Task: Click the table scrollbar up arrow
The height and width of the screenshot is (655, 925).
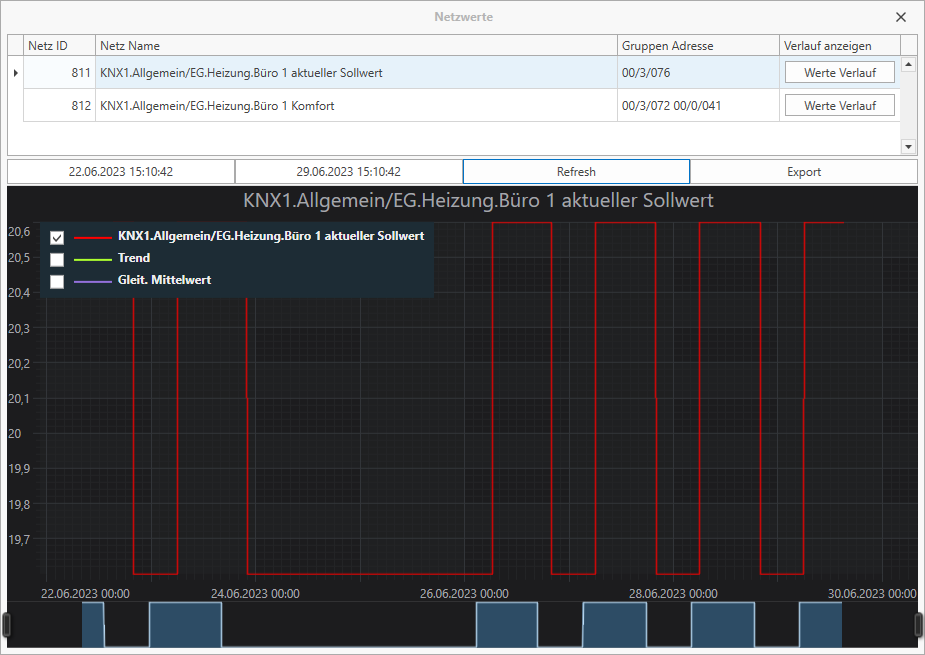Action: [908, 64]
